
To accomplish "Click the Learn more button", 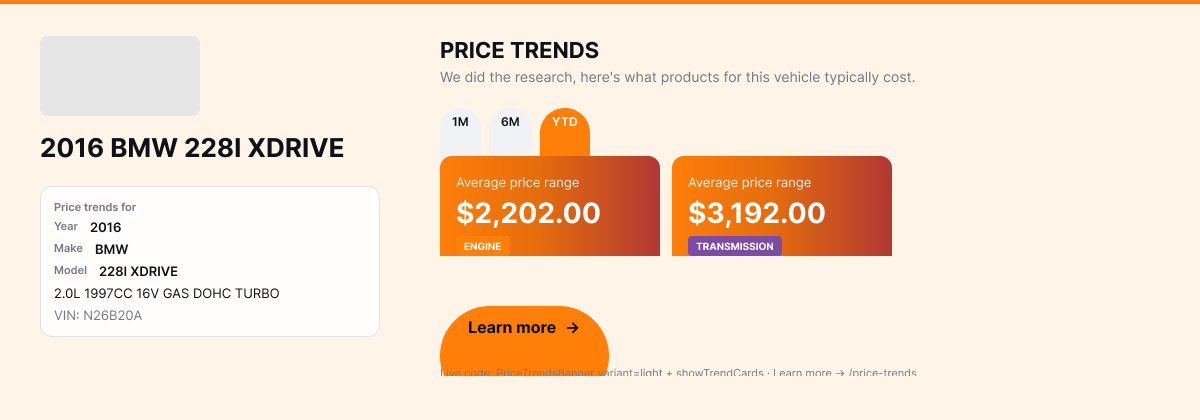I will (x=524, y=340).
